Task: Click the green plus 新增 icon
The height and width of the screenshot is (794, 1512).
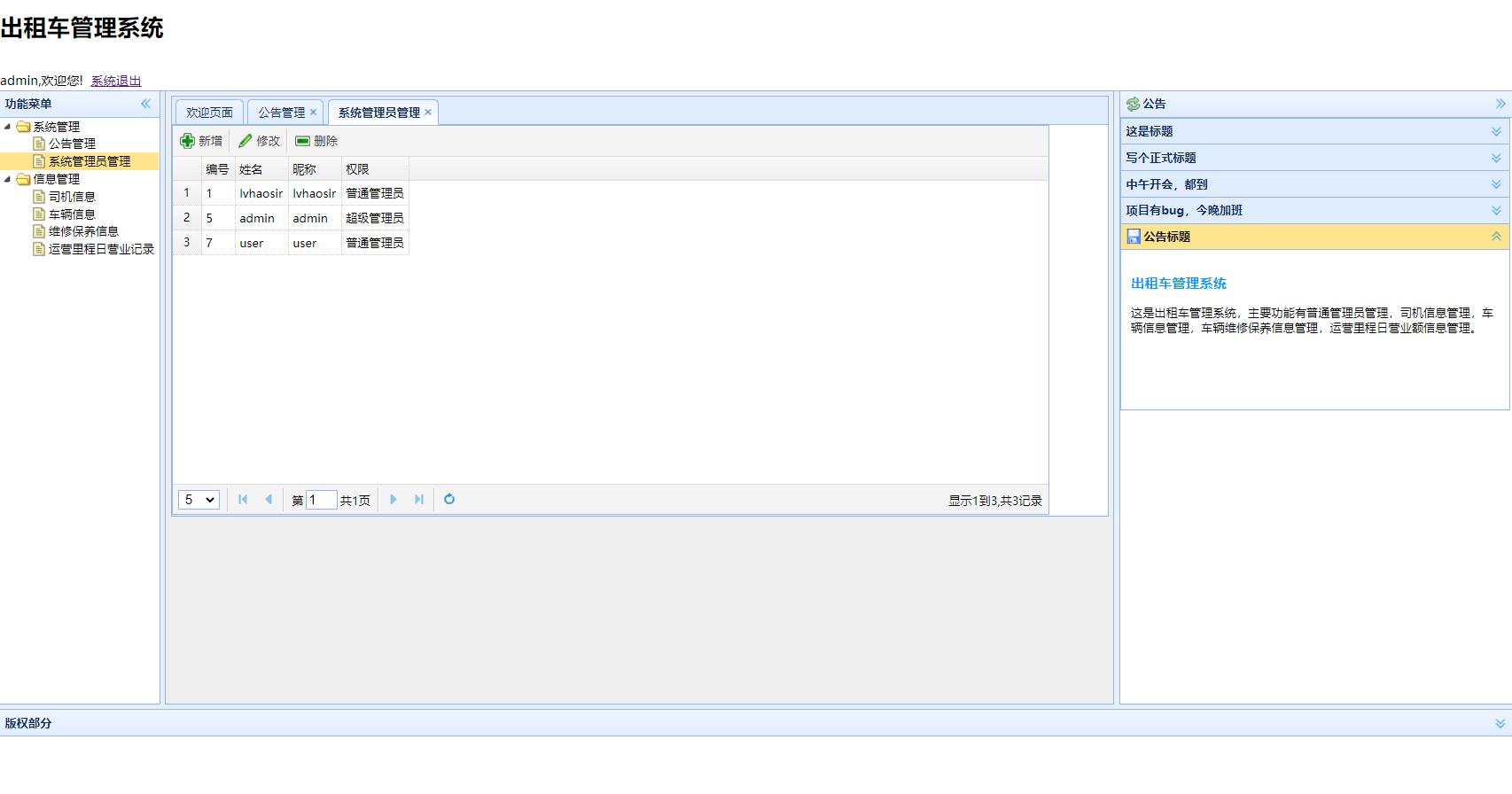Action: [x=187, y=141]
